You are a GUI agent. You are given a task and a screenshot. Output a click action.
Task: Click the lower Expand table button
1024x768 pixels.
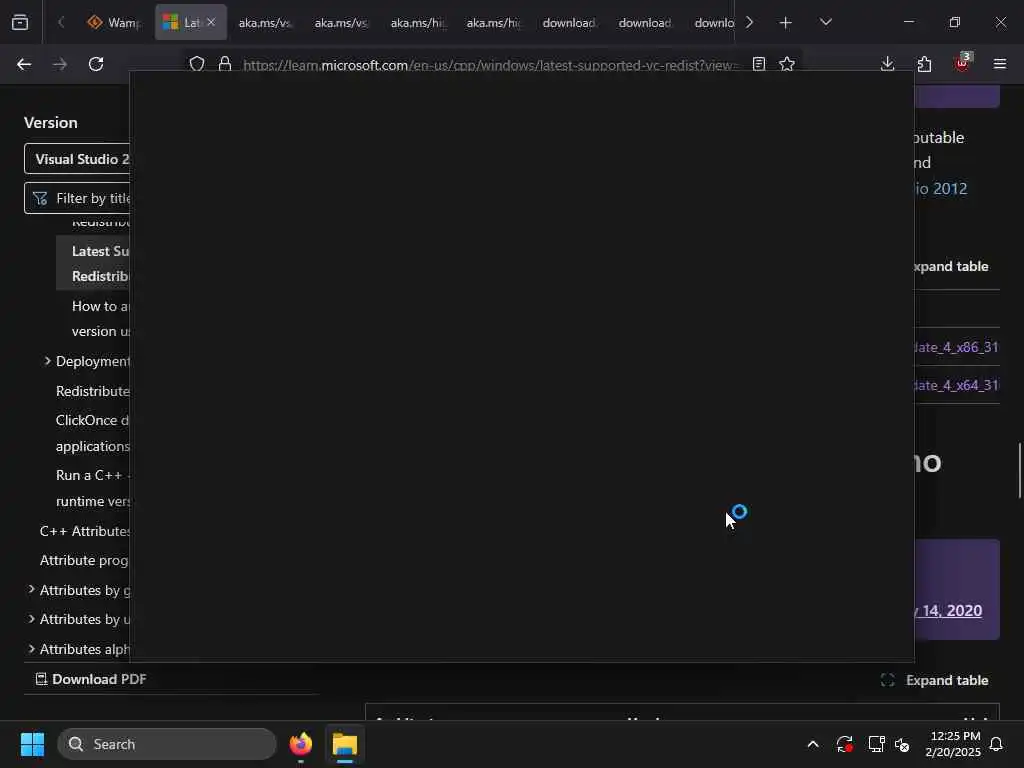(x=935, y=680)
